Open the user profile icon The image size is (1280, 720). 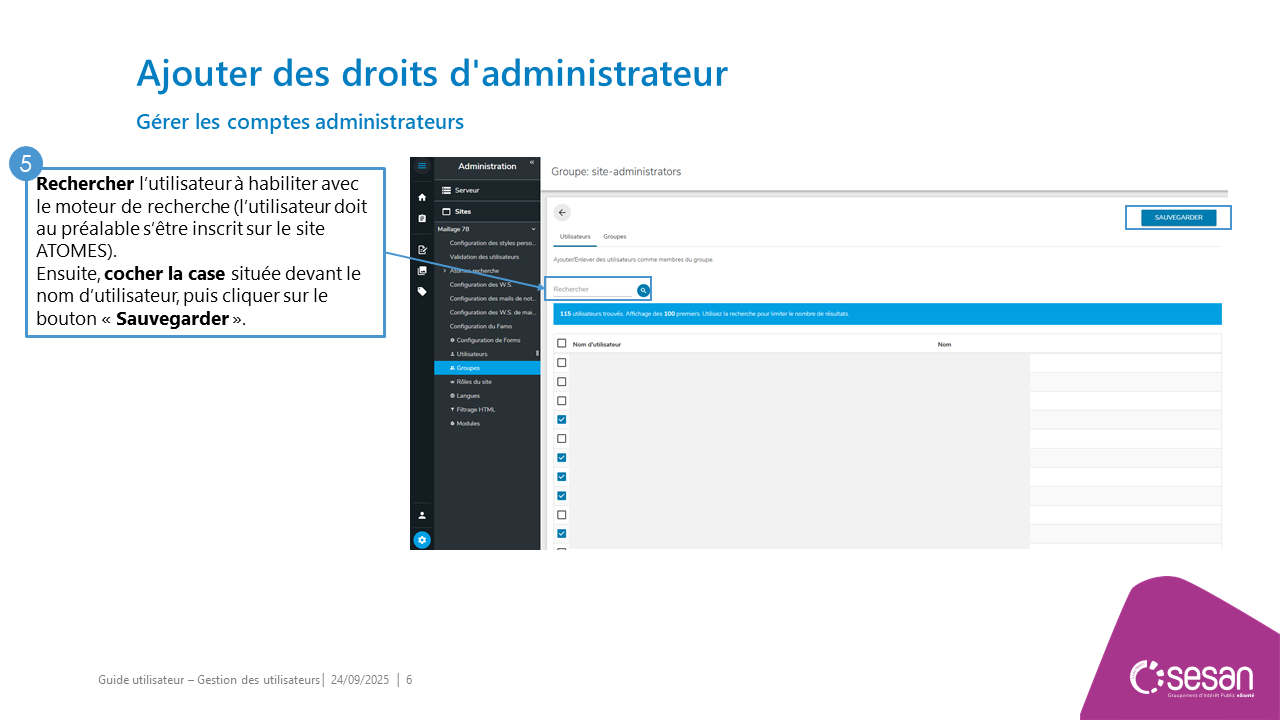coord(422,515)
